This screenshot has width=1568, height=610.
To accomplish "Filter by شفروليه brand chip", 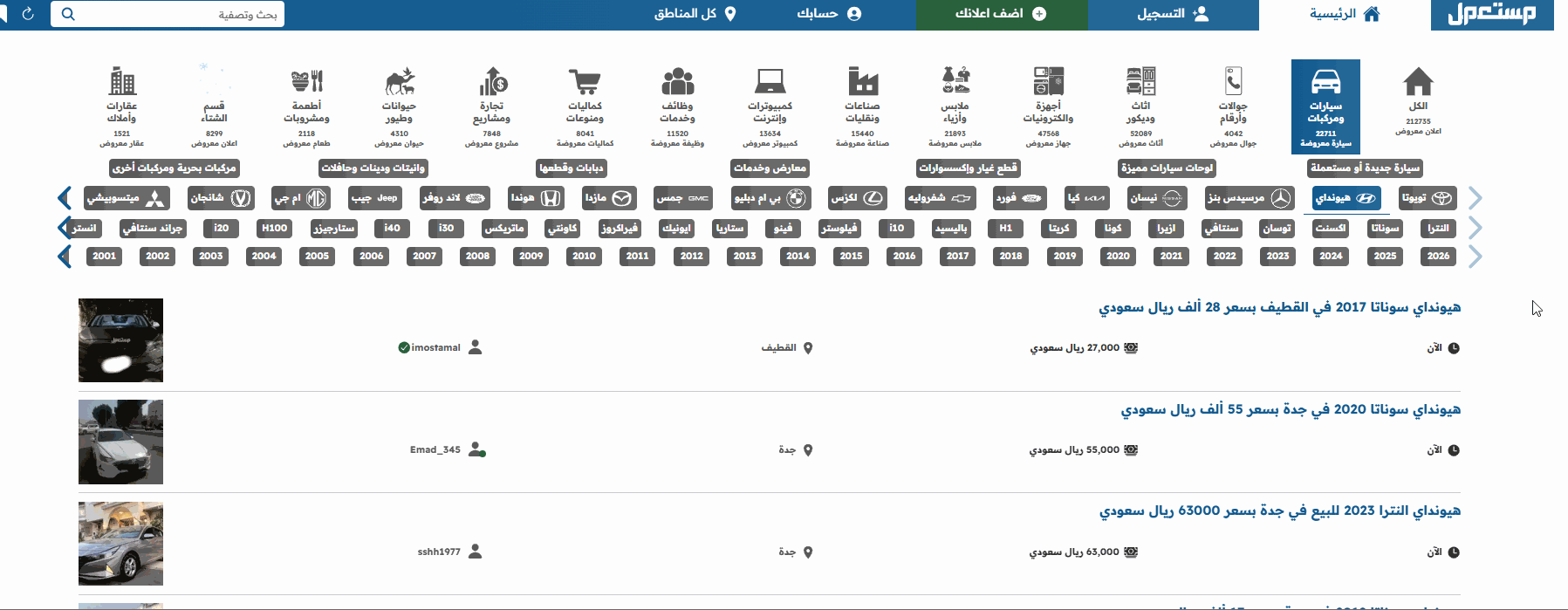I will pyautogui.click(x=940, y=198).
